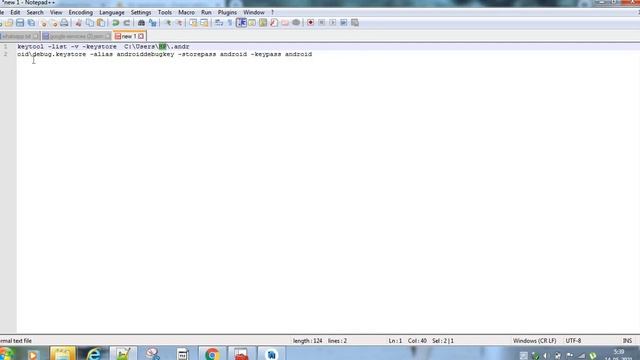The width and height of the screenshot is (640, 360).
Task: Click the 'UTF-8' encoding status entry
Action: (x=573, y=340)
